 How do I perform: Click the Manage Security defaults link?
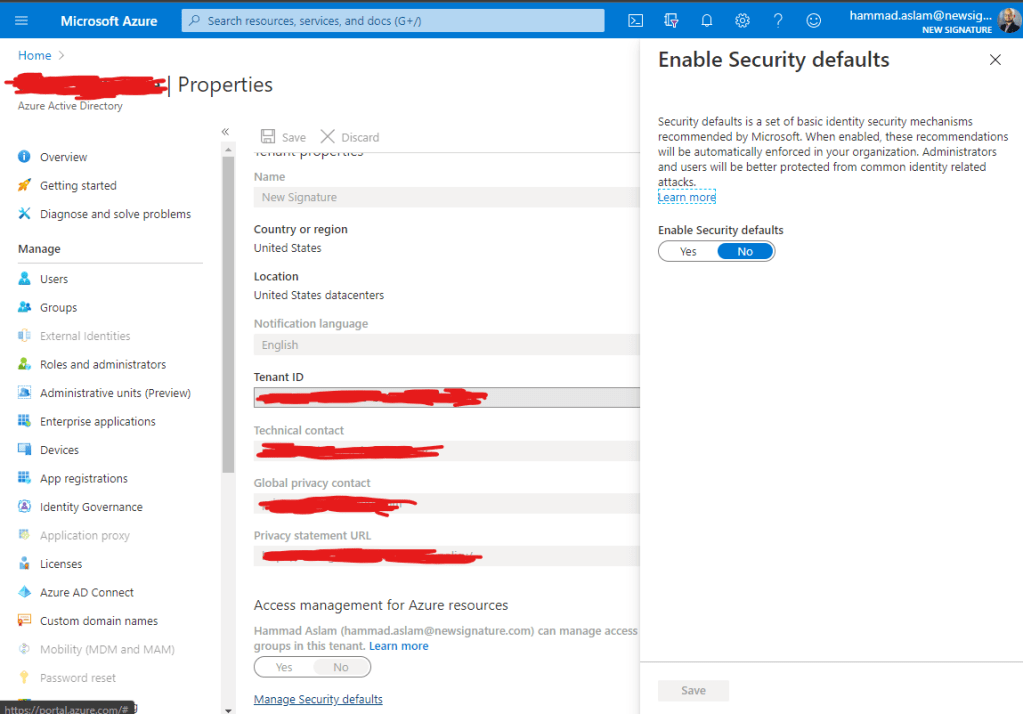[x=318, y=699]
